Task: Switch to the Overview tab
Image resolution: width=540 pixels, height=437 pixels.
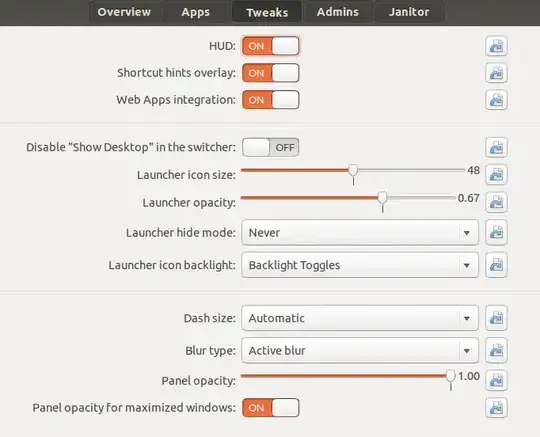Action: pos(124,12)
